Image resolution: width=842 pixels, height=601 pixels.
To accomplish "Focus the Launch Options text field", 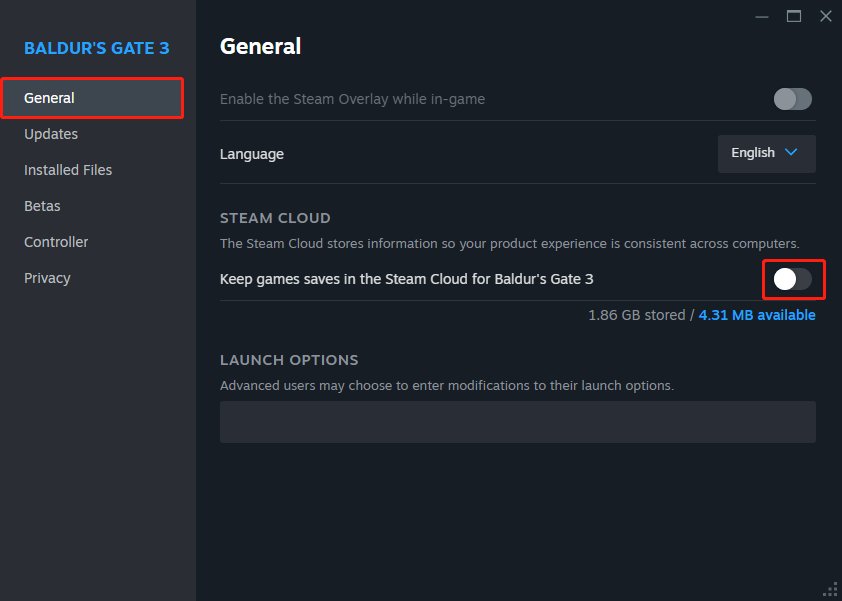I will [x=517, y=422].
